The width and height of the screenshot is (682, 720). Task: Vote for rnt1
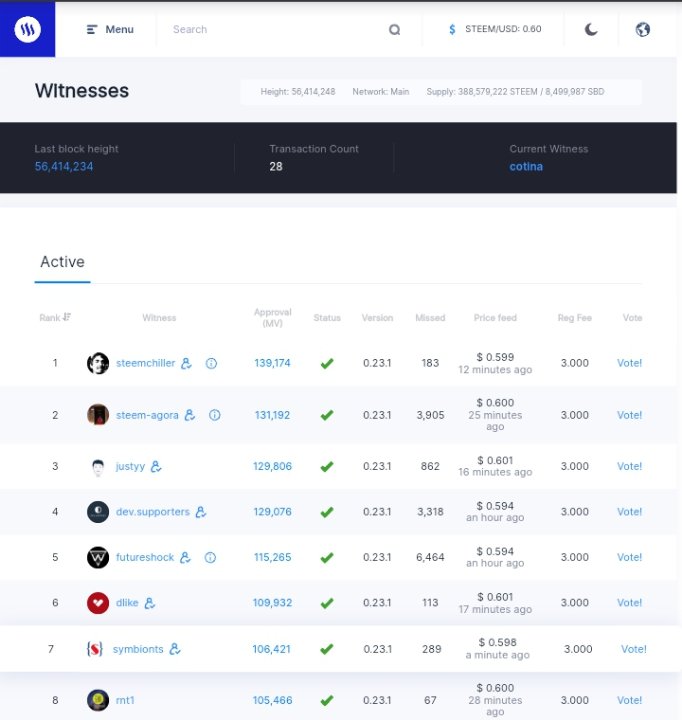tap(629, 700)
